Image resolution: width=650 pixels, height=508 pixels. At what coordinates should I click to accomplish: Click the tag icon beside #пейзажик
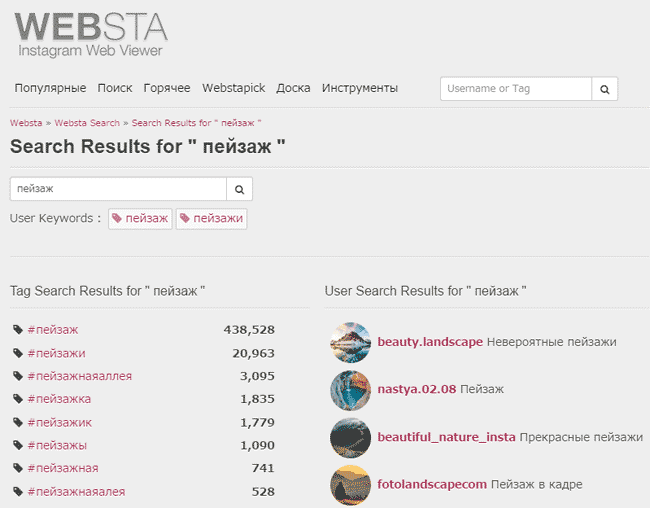tap(18, 423)
